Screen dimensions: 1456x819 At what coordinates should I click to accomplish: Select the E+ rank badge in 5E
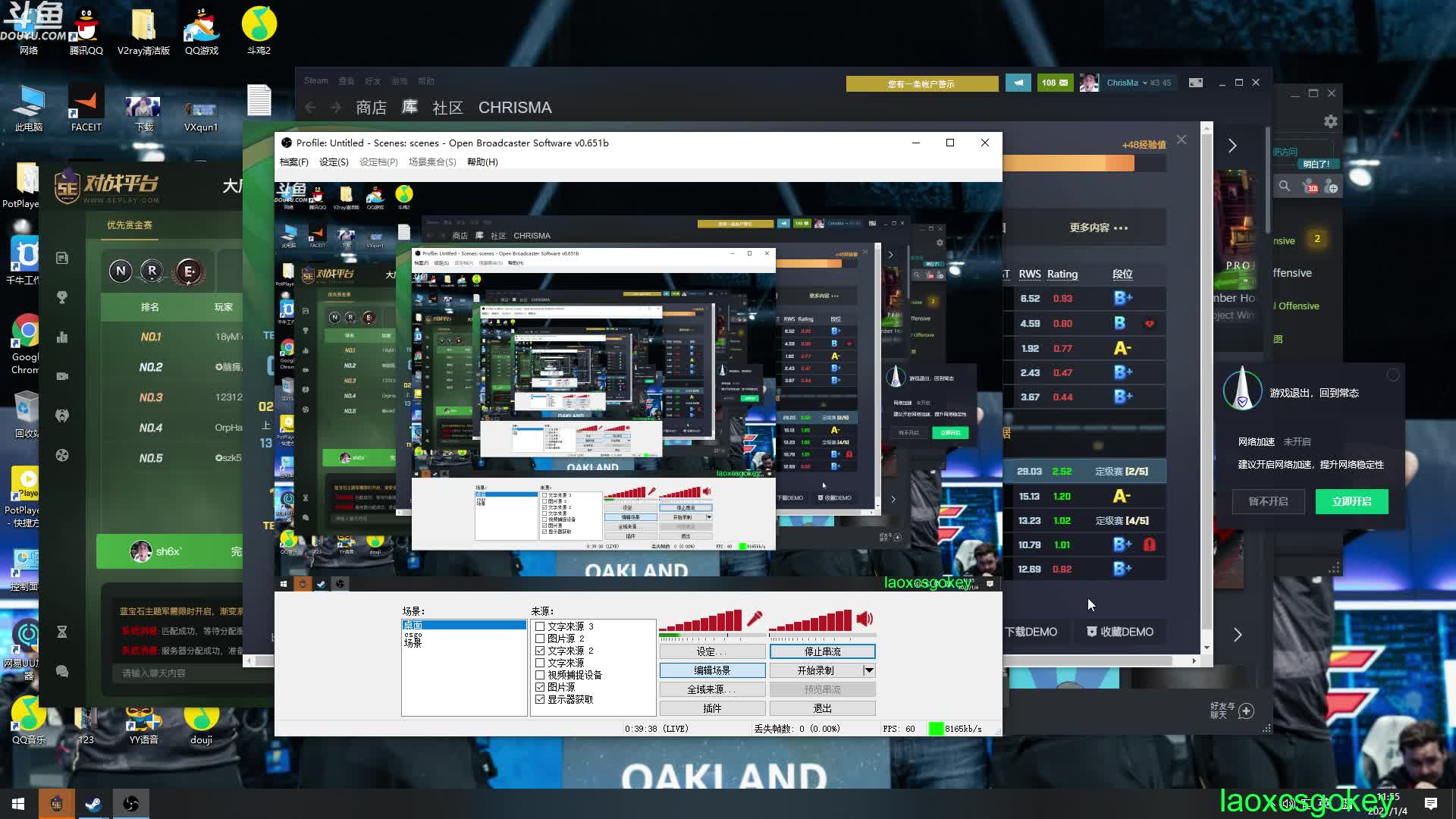tap(189, 271)
